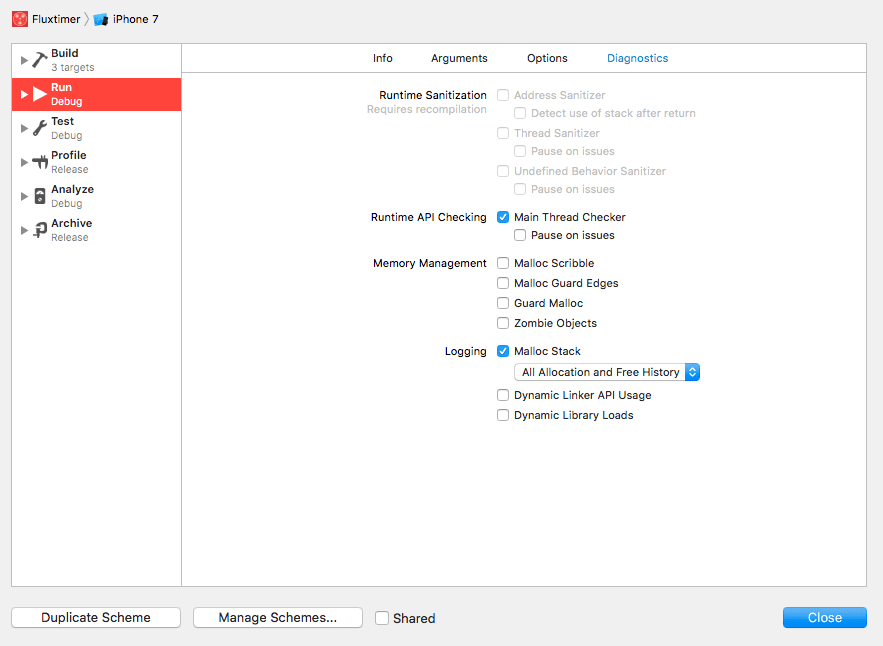The height and width of the screenshot is (646, 883).
Task: Expand the Build action disclosure triangle
Action: tap(24, 58)
